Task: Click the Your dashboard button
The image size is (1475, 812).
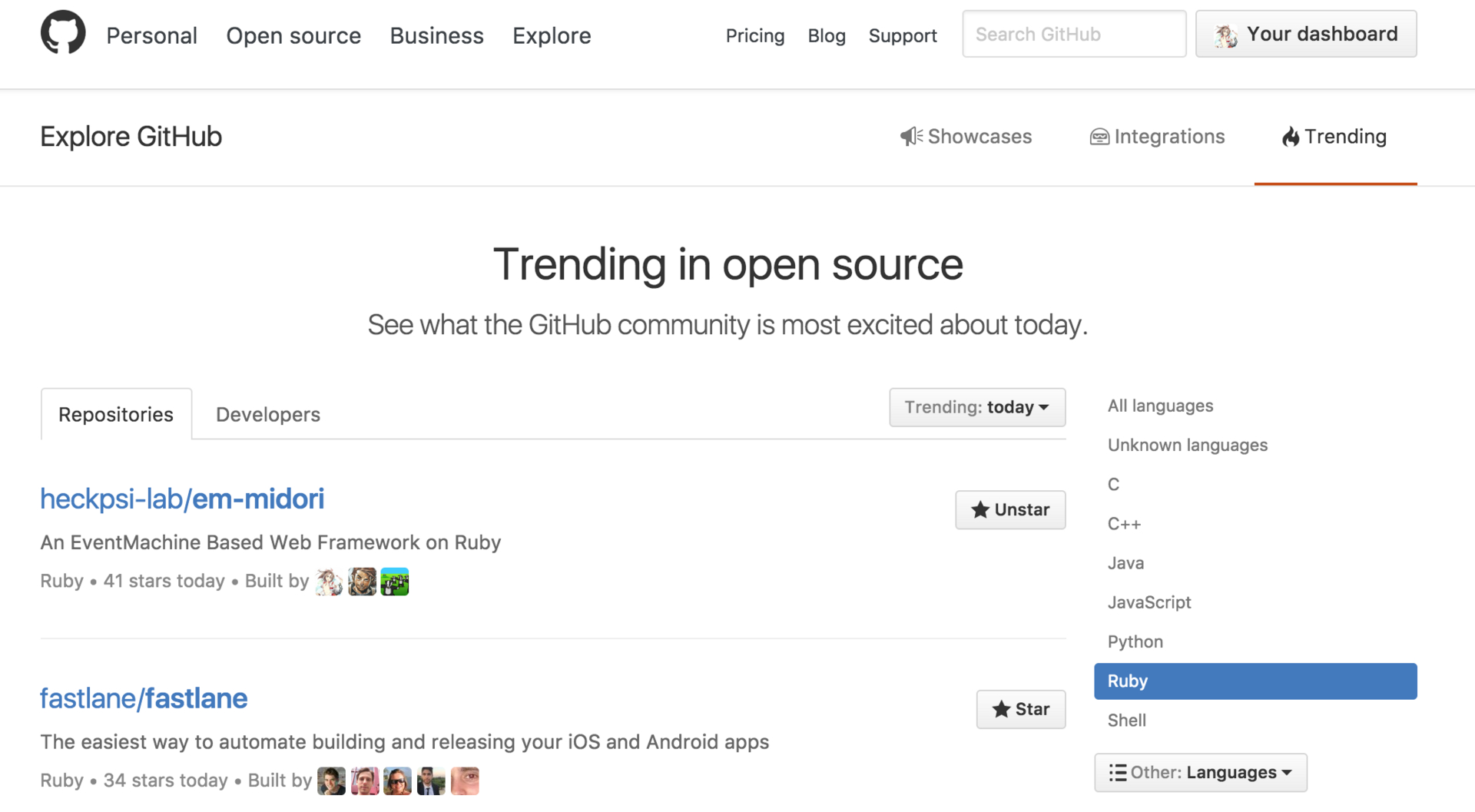Action: (x=1306, y=34)
